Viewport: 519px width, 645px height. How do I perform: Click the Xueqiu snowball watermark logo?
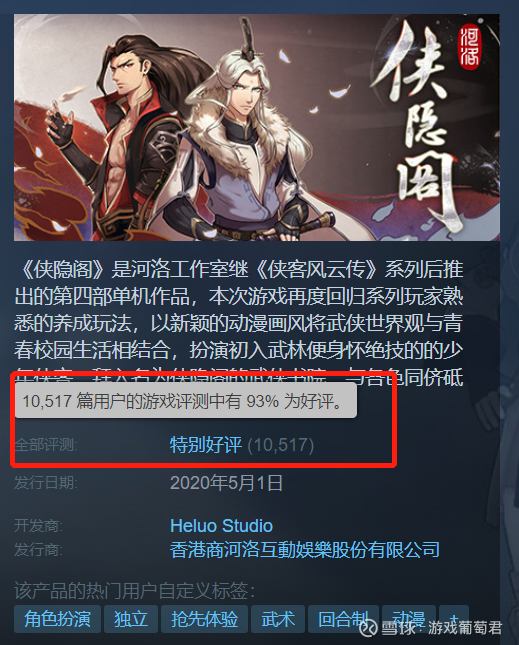[x=368, y=627]
